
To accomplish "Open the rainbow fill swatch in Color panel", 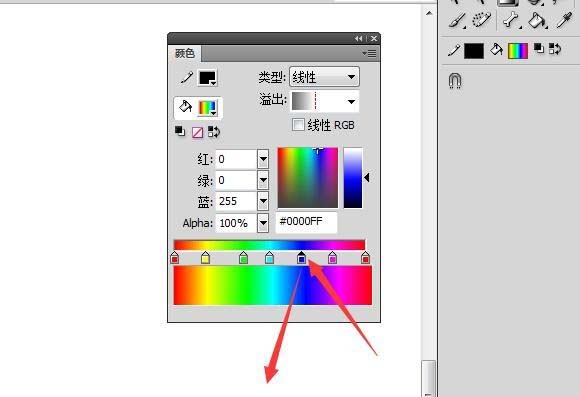I will click(208, 108).
